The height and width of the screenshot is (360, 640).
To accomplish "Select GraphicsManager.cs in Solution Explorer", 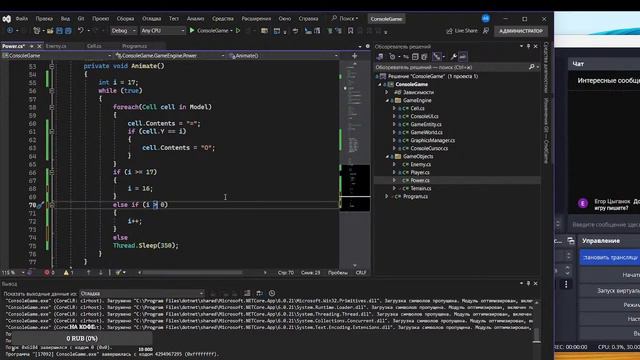I will pos(432,140).
